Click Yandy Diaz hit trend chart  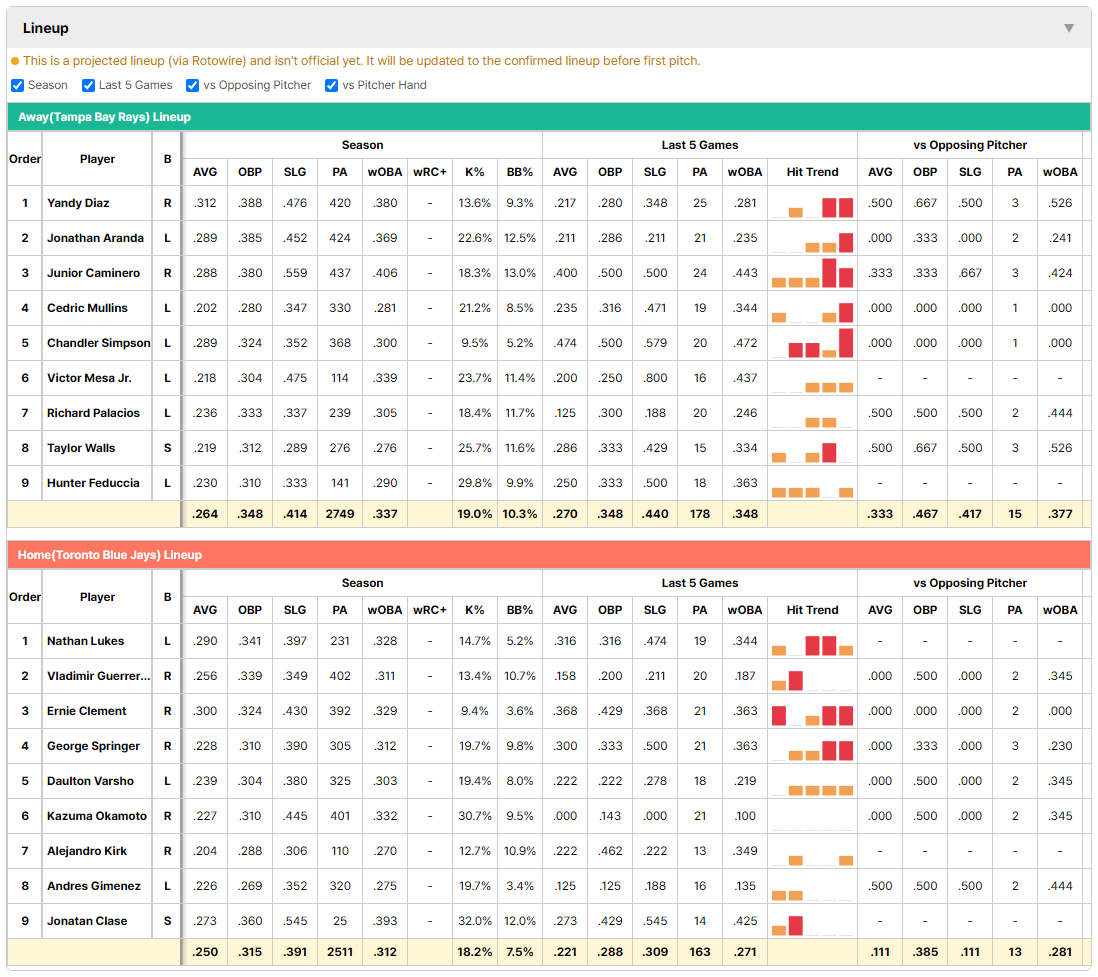tap(812, 204)
